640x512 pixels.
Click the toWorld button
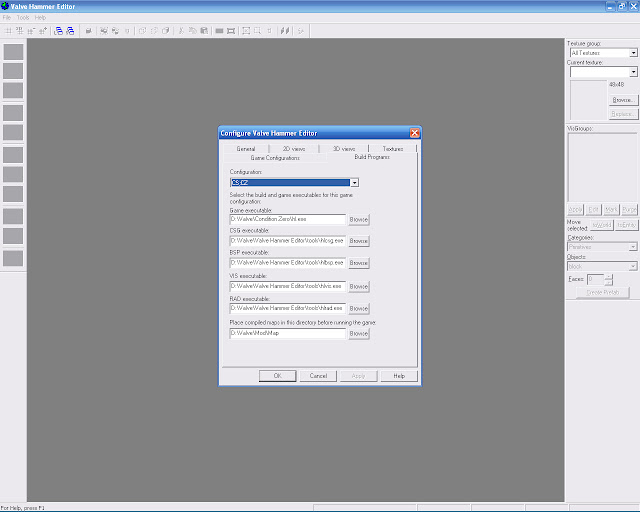pos(602,225)
